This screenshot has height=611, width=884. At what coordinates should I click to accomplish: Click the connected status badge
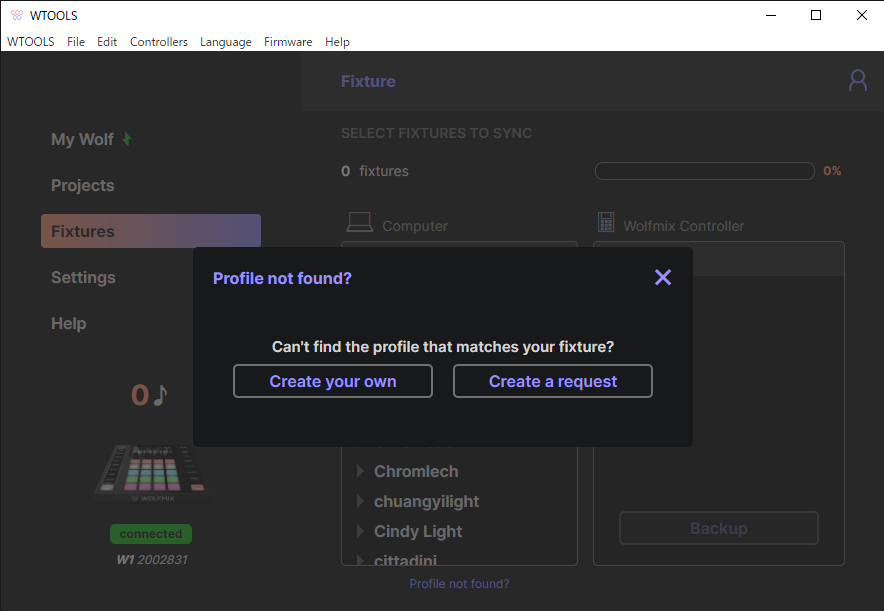click(151, 534)
